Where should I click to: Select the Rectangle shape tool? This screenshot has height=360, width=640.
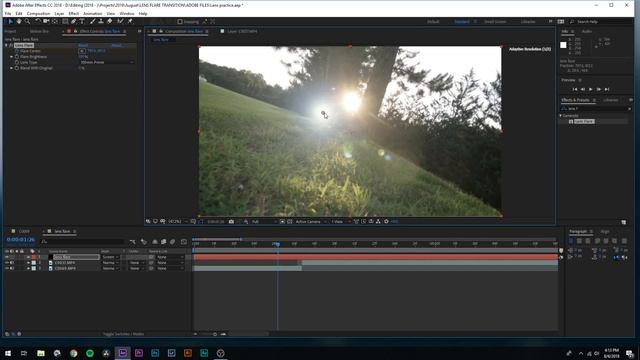point(65,21)
